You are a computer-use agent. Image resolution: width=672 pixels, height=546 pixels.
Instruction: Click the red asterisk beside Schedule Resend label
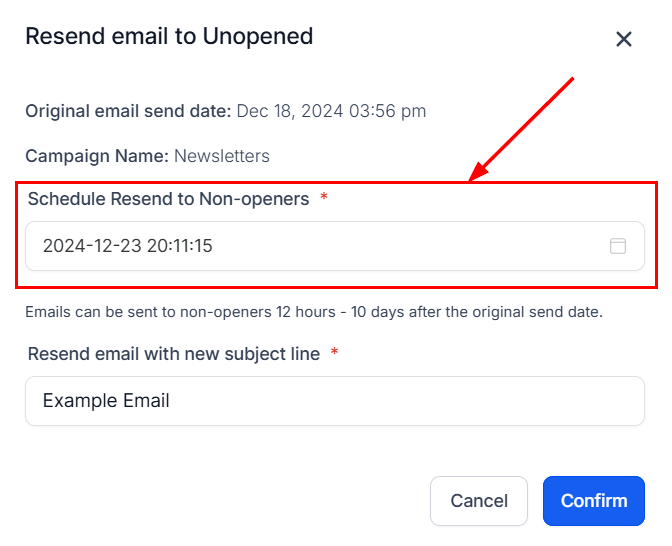324,199
